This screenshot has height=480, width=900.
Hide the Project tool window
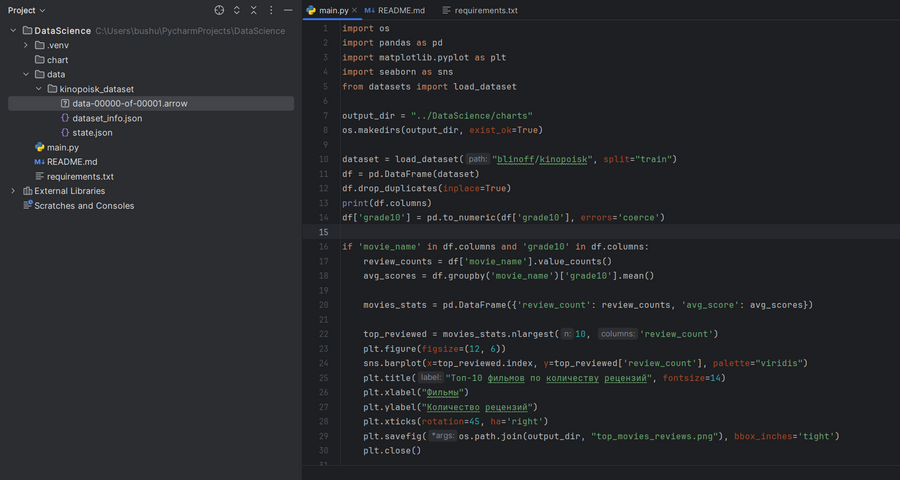coord(288,10)
